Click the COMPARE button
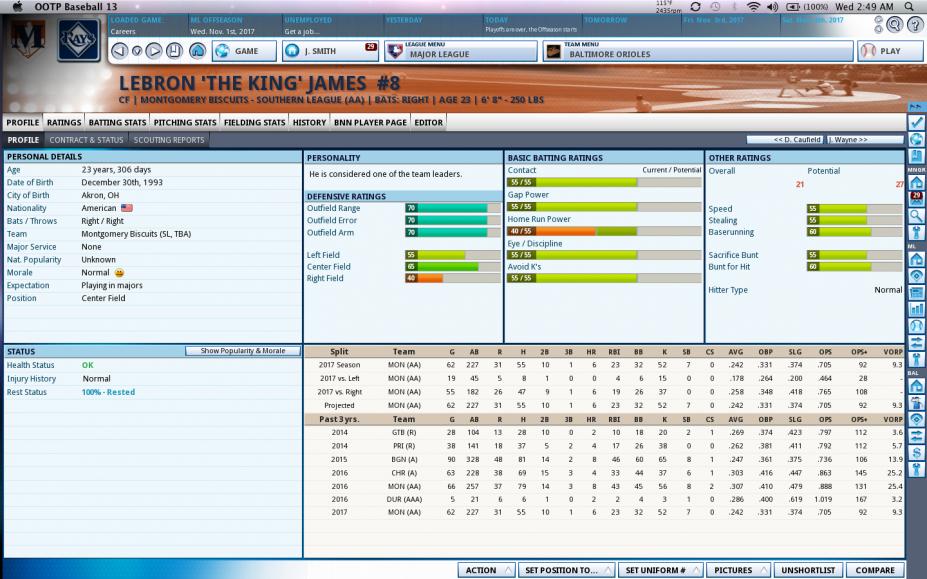 point(875,570)
